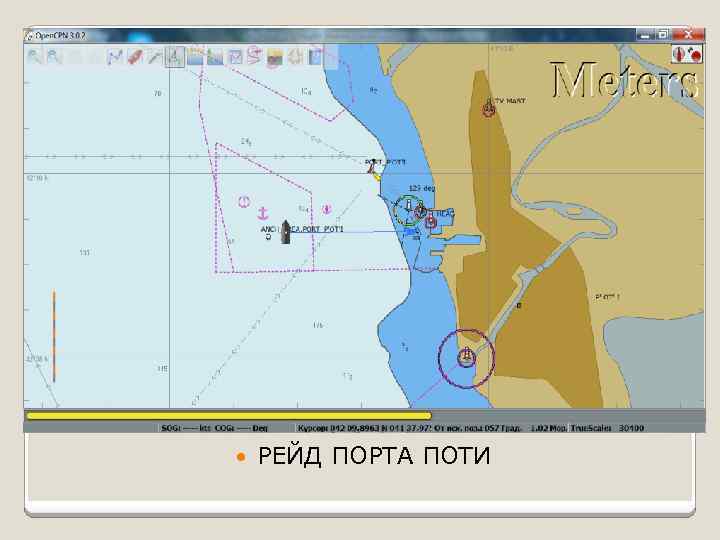Viewport: 720px width, 540px height.
Task: Click the Print Chart toolbar icon
Action: (x=235, y=57)
